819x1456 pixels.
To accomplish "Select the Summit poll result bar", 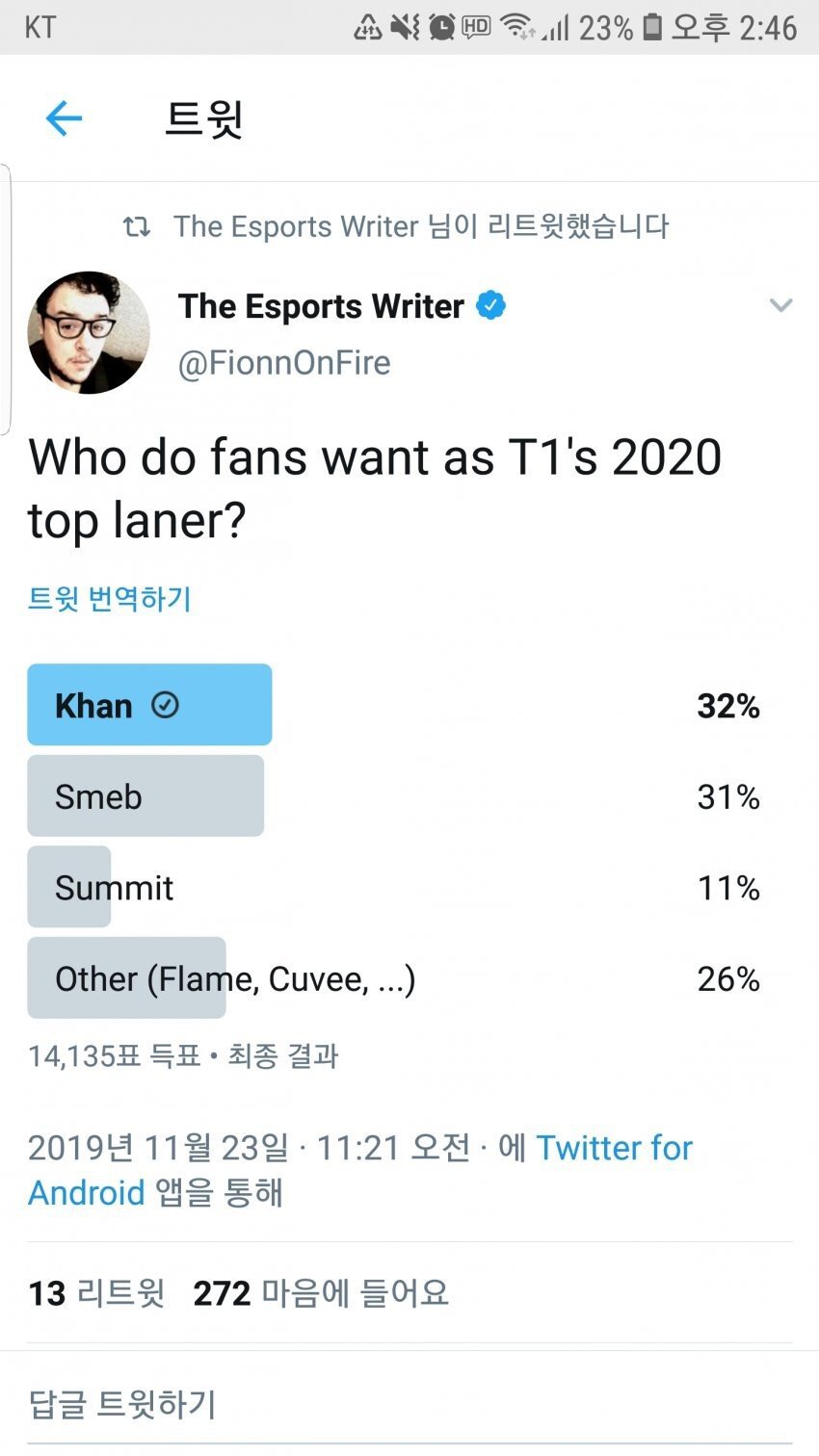I will tap(69, 887).
